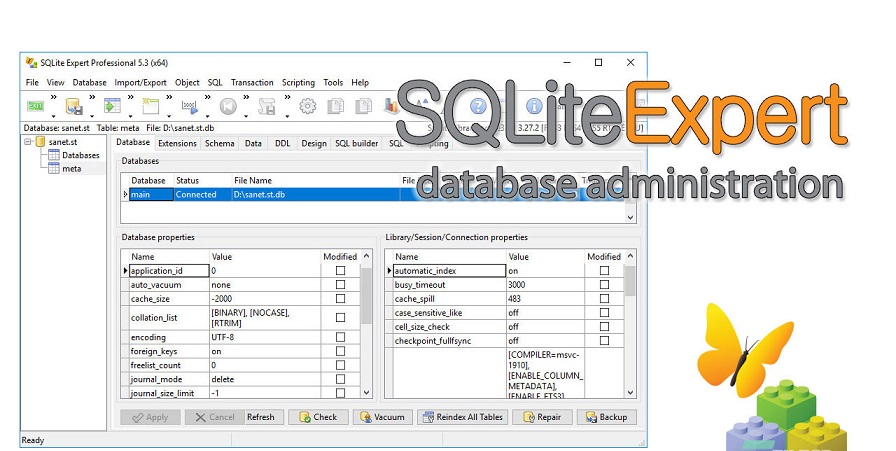Toggle Modified checkbox for collation_list
The height and width of the screenshot is (451, 896).
tap(341, 317)
